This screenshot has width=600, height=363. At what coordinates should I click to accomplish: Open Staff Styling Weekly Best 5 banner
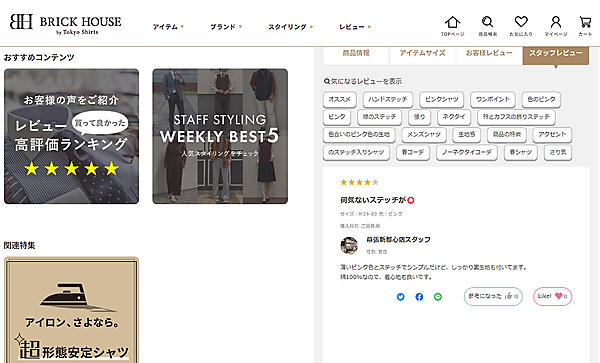coord(220,136)
